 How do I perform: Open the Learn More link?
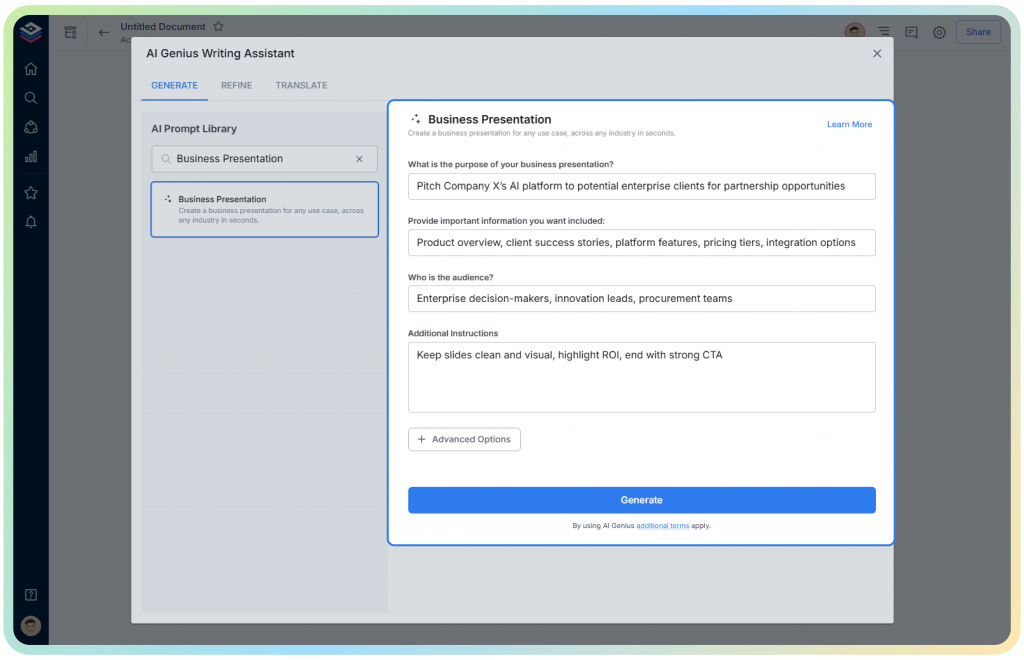849,124
